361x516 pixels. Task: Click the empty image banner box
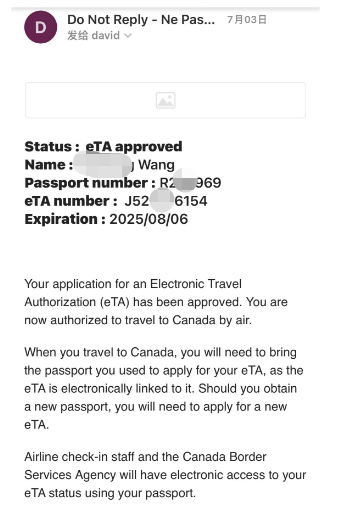pos(165,100)
